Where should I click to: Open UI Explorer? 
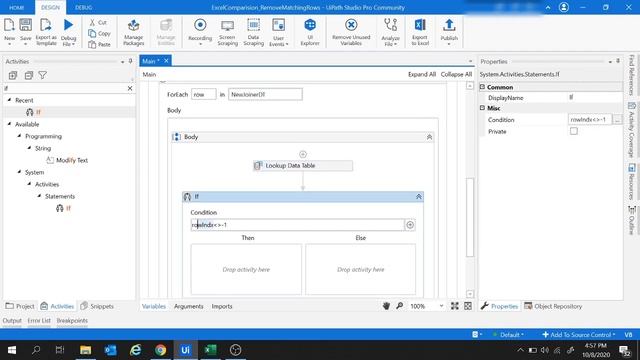click(310, 32)
